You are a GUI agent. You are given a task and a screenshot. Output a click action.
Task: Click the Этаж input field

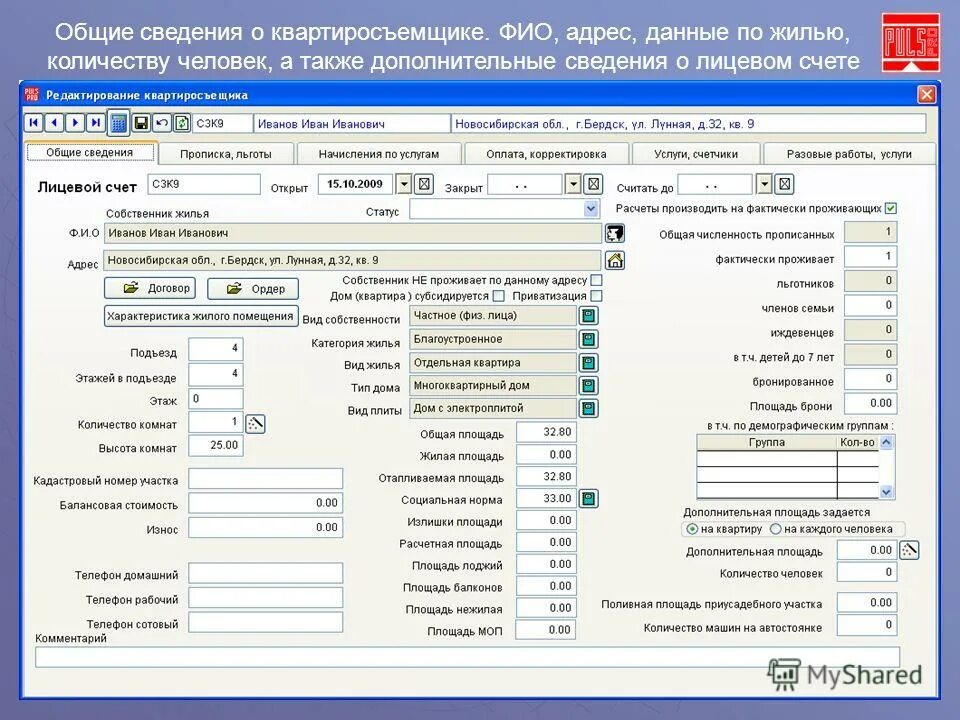point(216,399)
